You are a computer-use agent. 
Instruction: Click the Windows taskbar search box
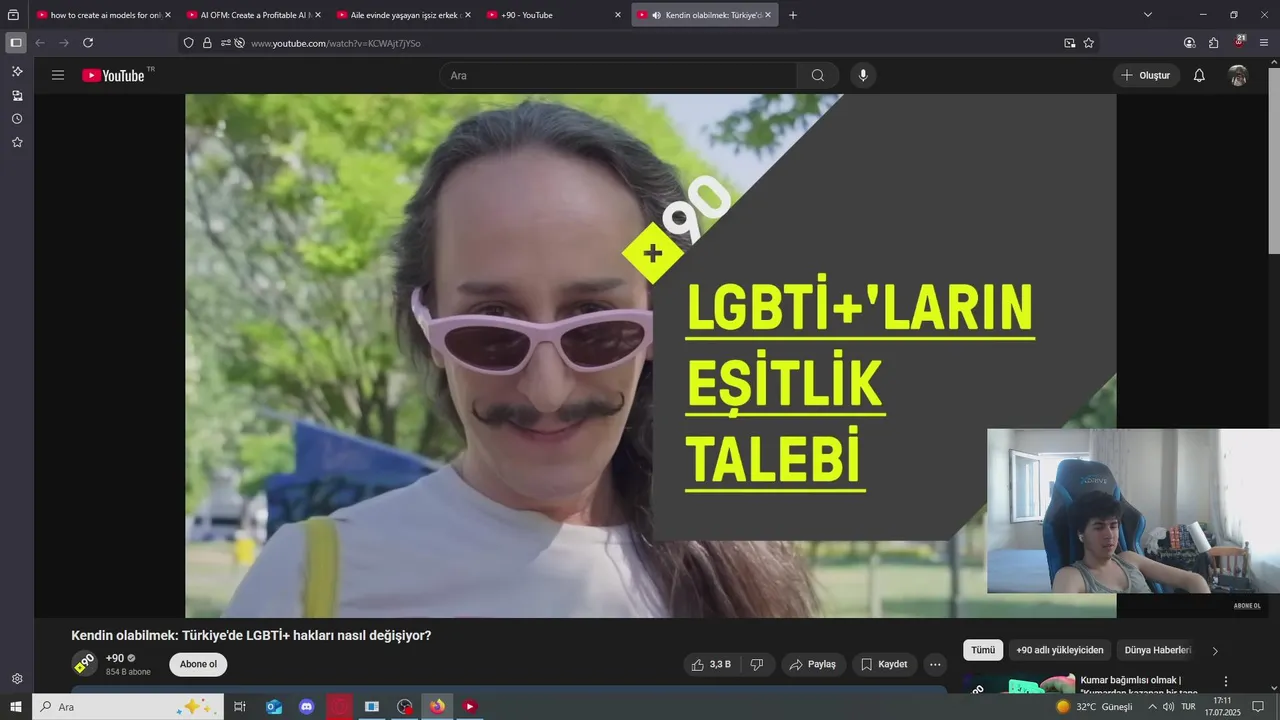point(128,706)
